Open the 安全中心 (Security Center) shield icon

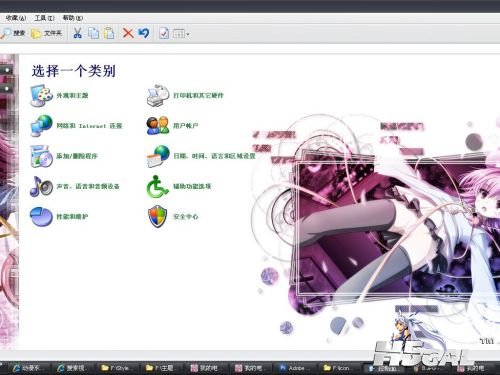point(157,217)
